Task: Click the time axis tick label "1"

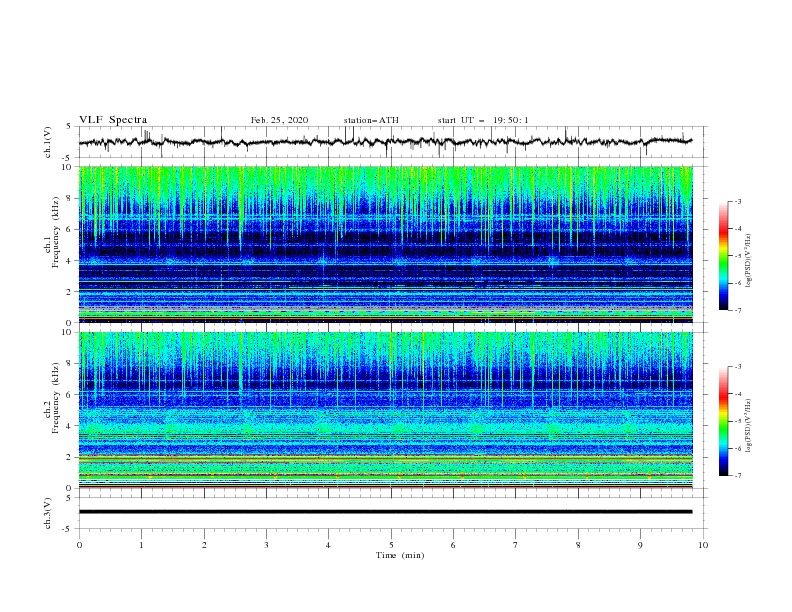Action: (x=141, y=545)
